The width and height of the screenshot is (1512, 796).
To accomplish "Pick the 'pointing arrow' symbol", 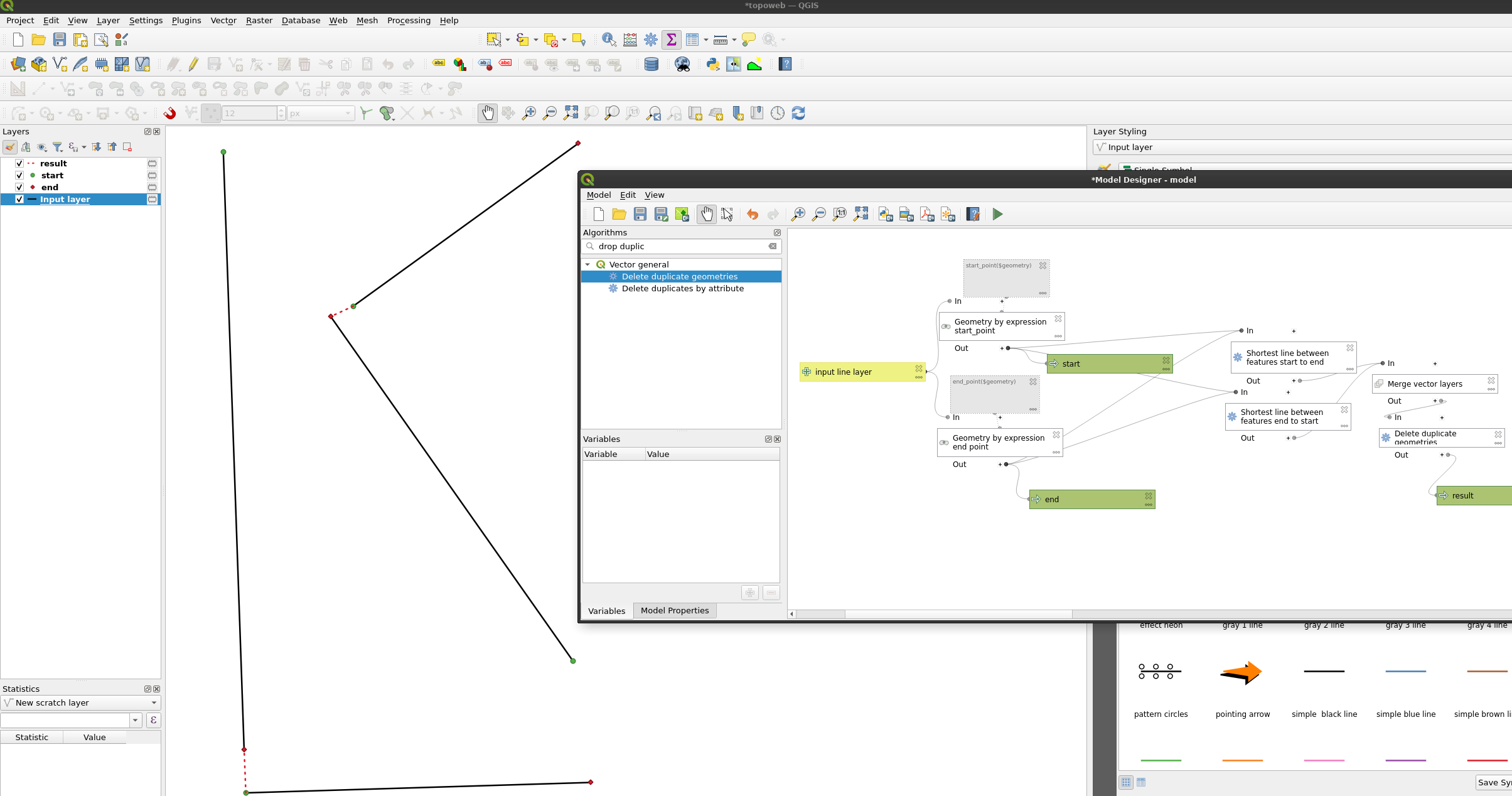I will click(x=1243, y=687).
